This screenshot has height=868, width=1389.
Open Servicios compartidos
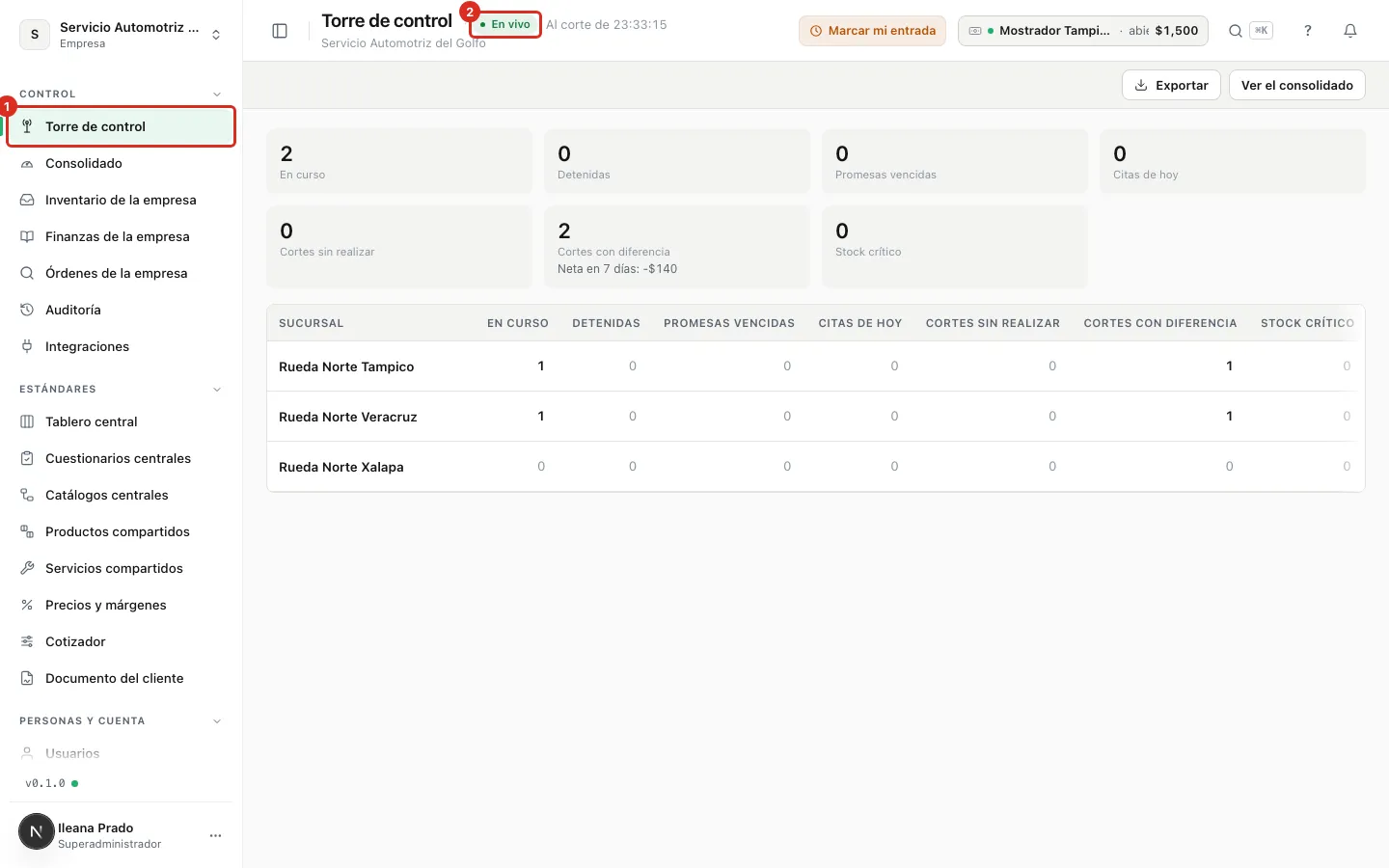coord(121,568)
